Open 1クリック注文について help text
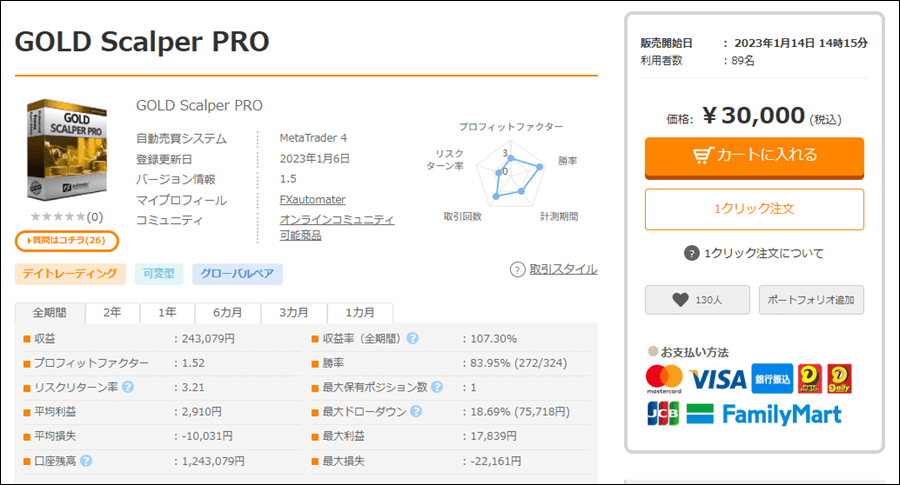Image resolution: width=900 pixels, height=485 pixels. pos(763,253)
